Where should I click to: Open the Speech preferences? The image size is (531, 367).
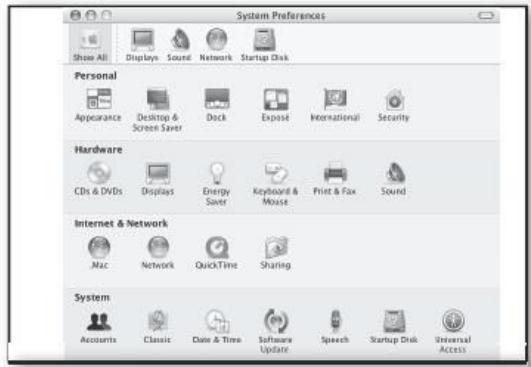click(335, 327)
